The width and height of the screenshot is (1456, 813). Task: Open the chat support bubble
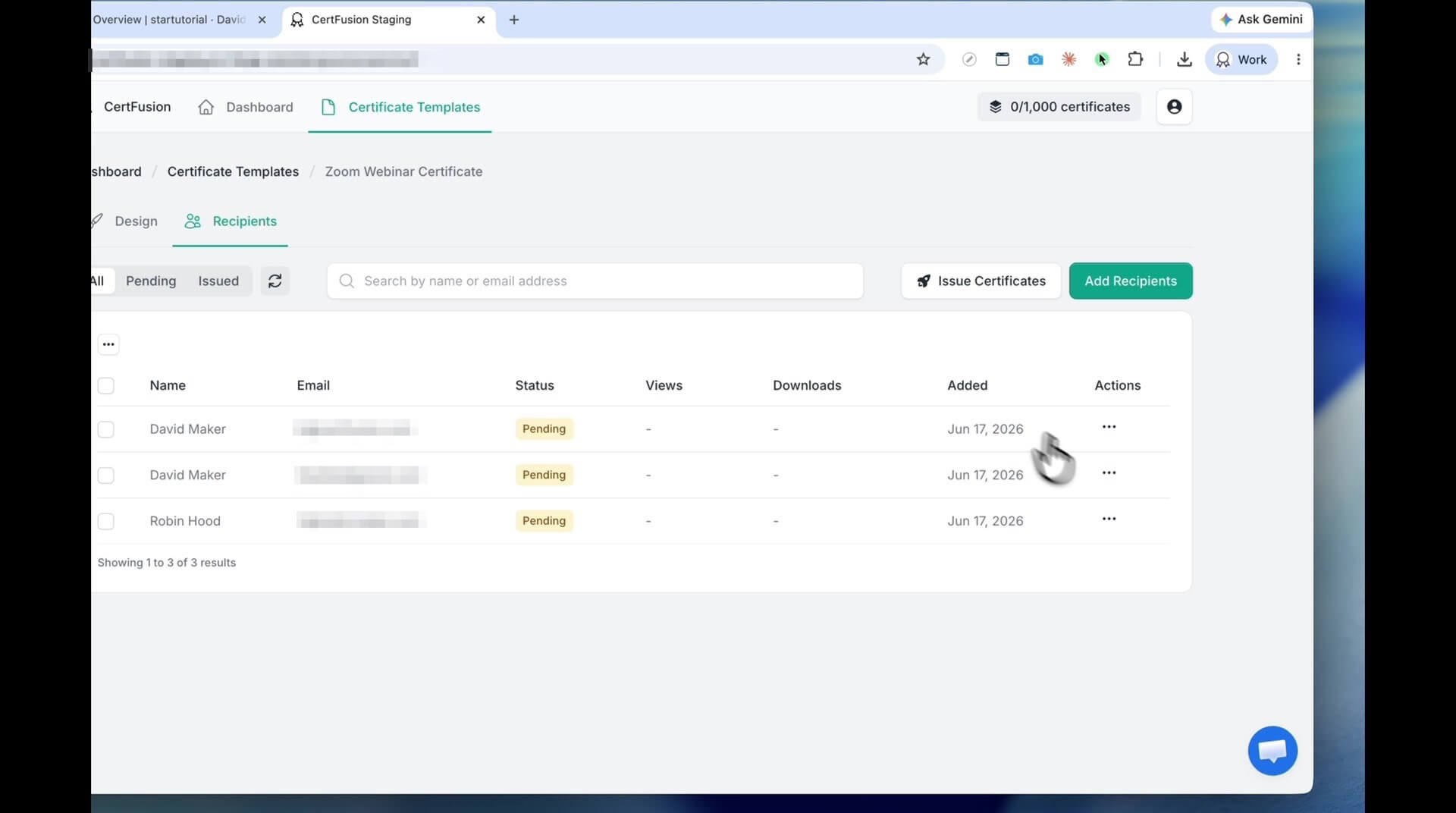(x=1272, y=751)
